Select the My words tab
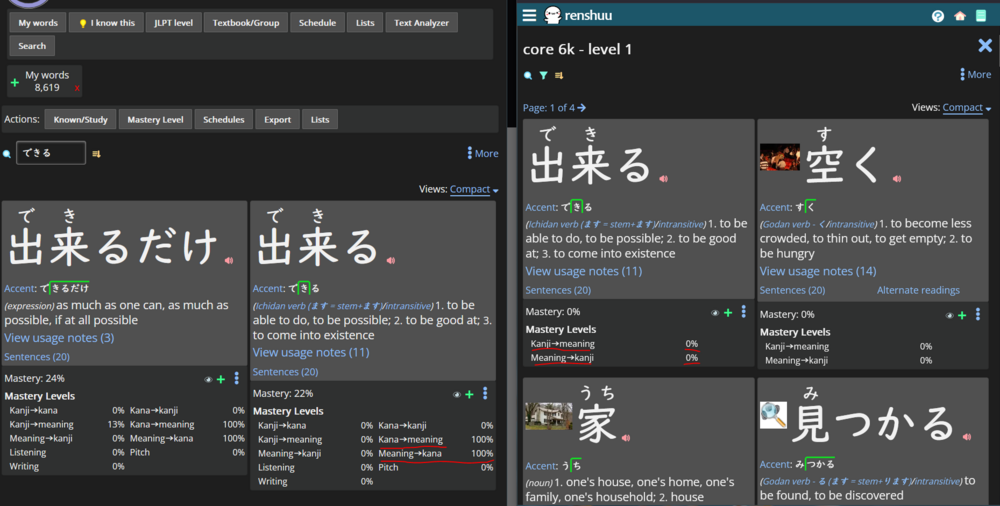This screenshot has height=506, width=1000. 38,22
